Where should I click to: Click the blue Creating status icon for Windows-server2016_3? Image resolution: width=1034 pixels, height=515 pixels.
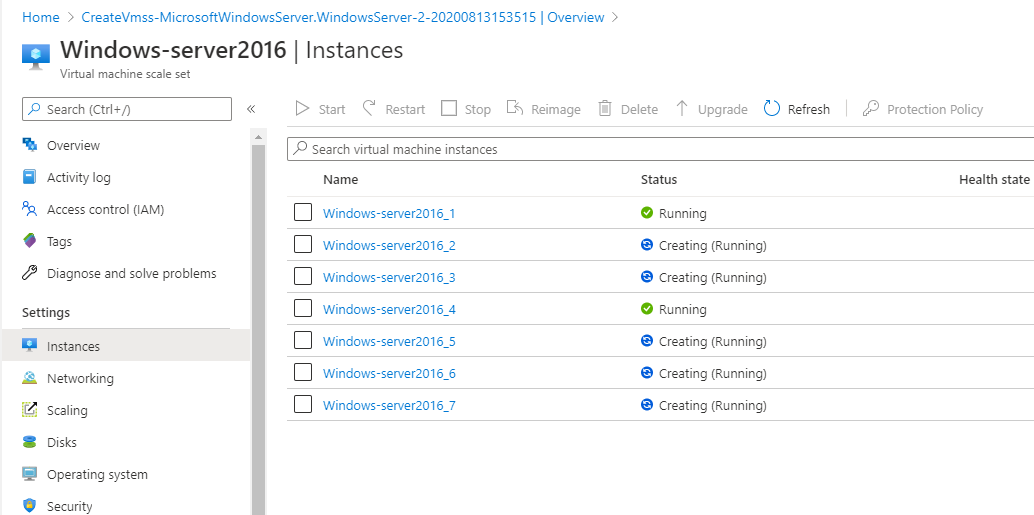pyautogui.click(x=647, y=277)
